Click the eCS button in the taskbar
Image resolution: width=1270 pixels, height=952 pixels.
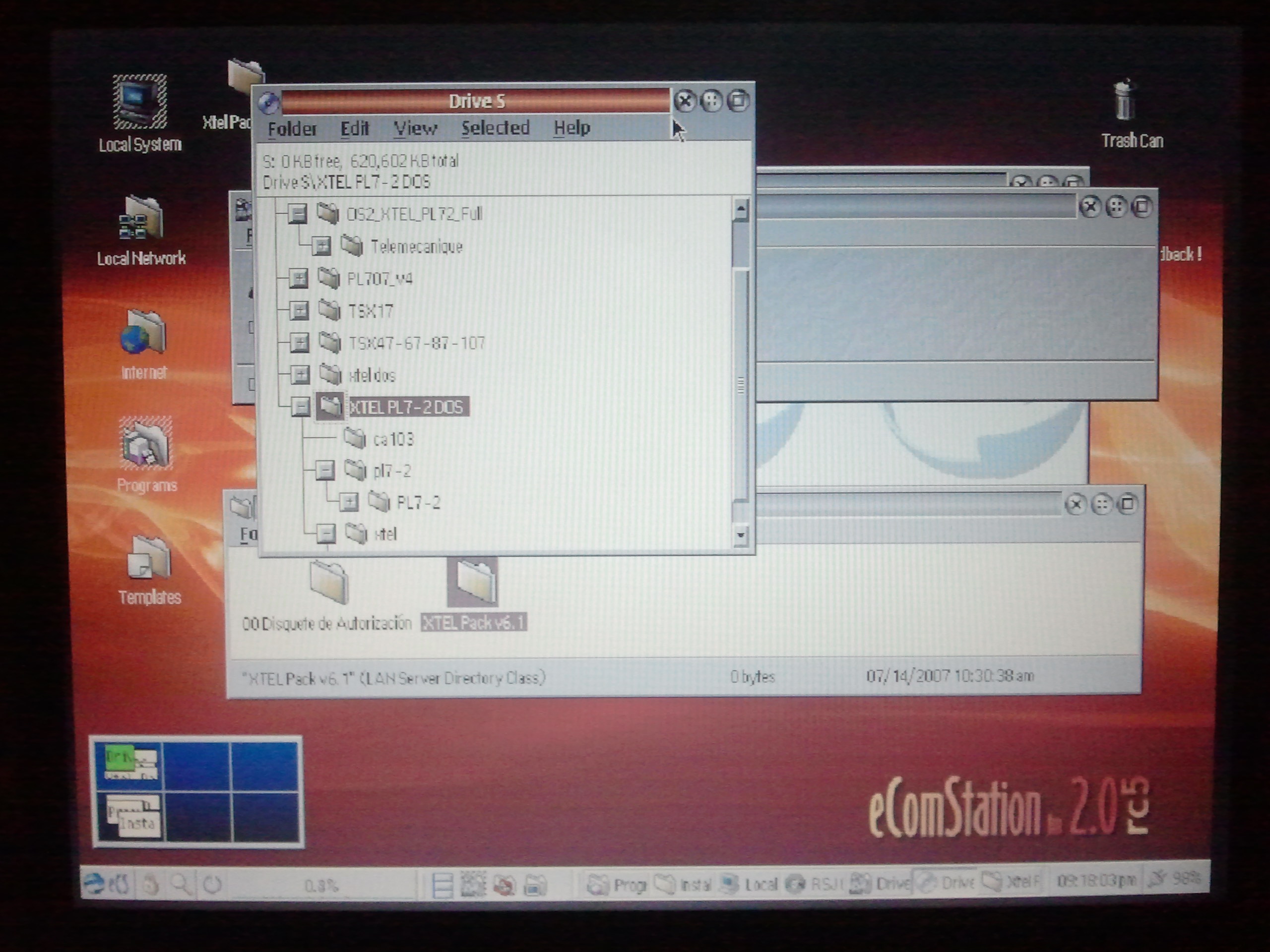point(107,884)
